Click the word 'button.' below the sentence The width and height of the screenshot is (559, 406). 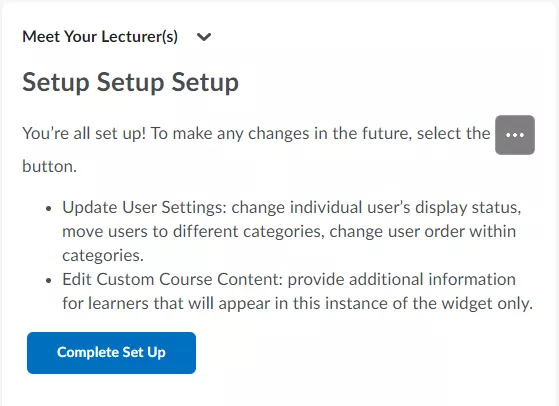(50, 166)
